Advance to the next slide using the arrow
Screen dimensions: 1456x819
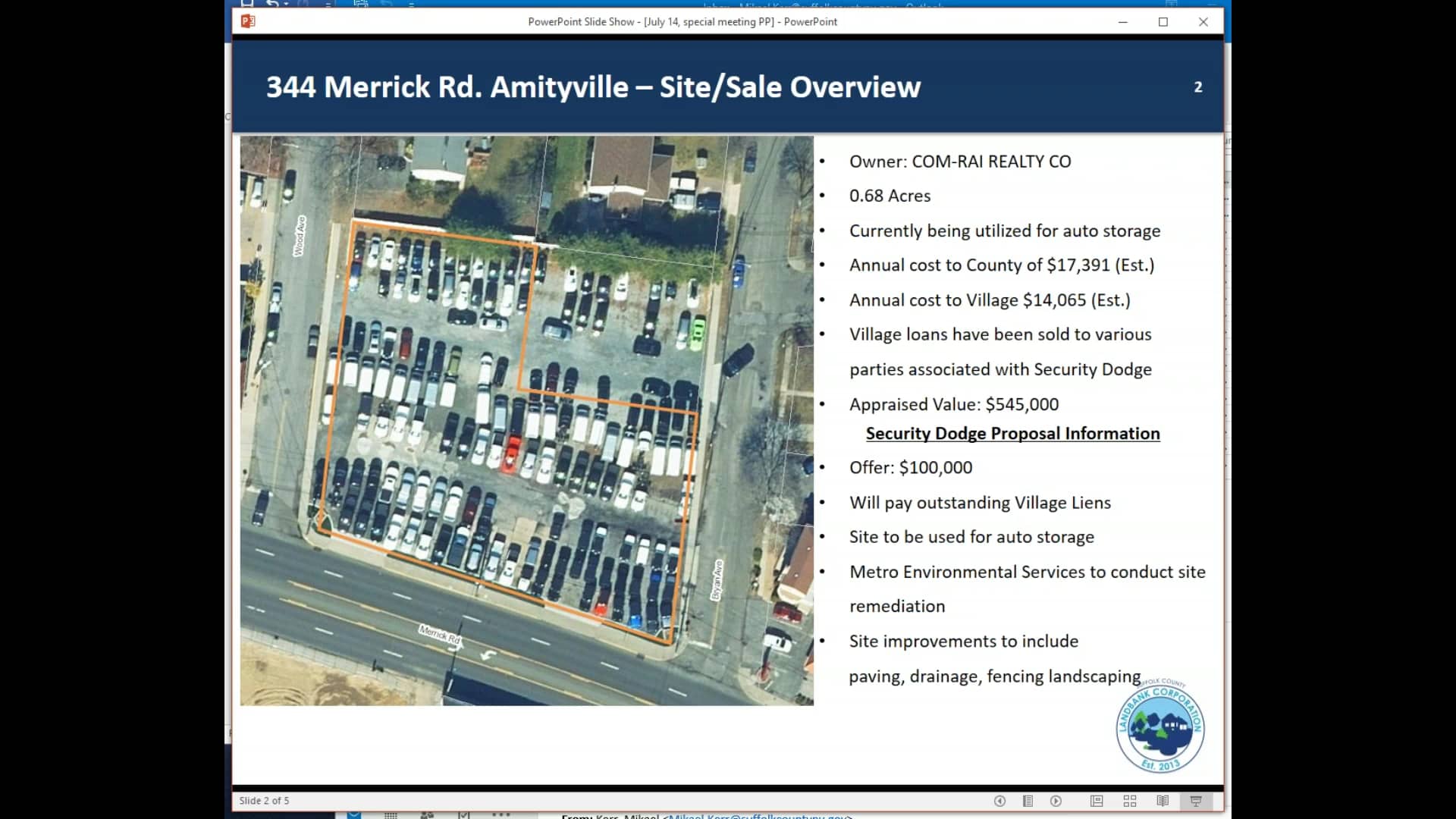[x=1056, y=801]
